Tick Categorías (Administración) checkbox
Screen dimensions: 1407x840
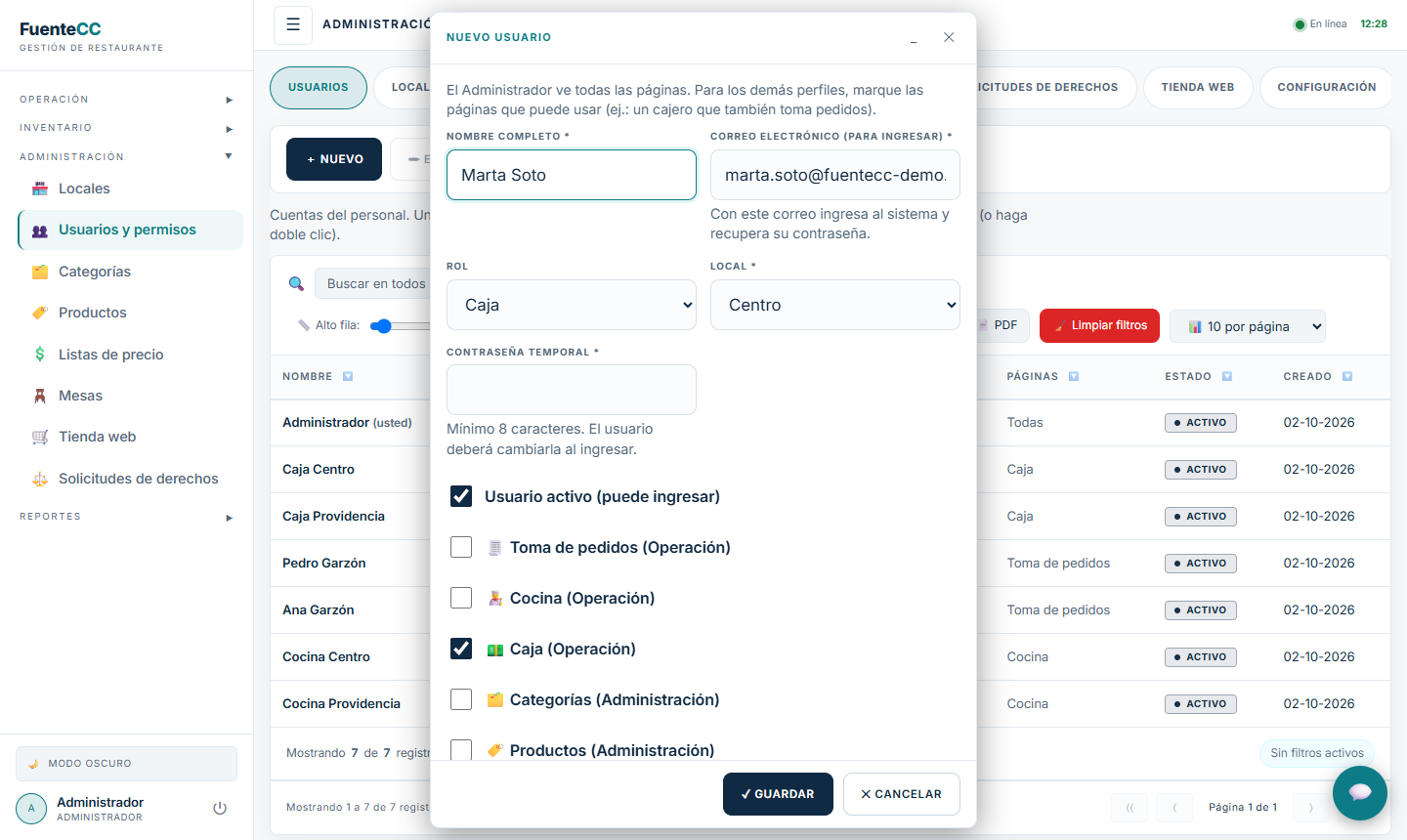pos(461,699)
